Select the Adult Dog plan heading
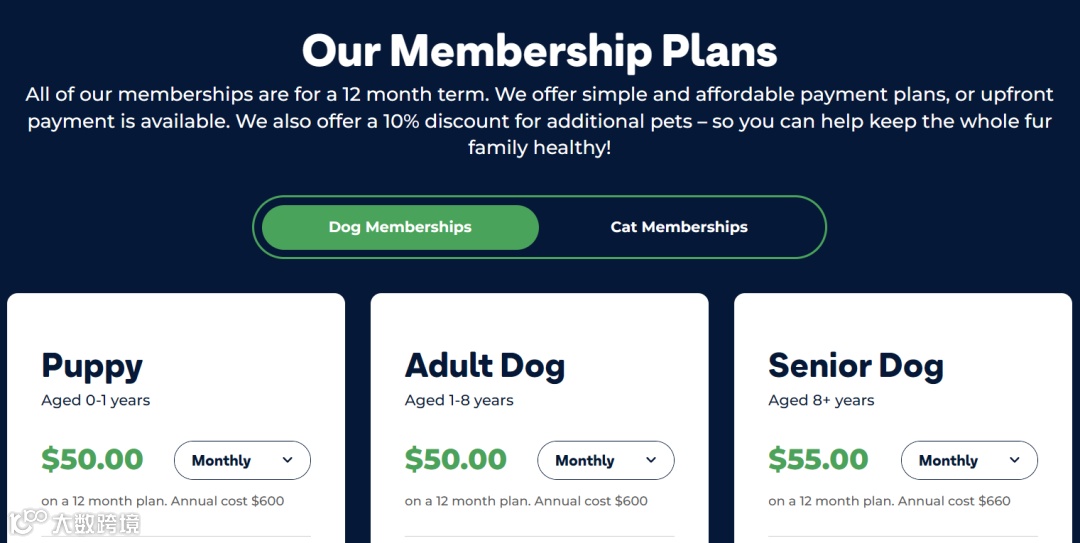 pyautogui.click(x=485, y=366)
